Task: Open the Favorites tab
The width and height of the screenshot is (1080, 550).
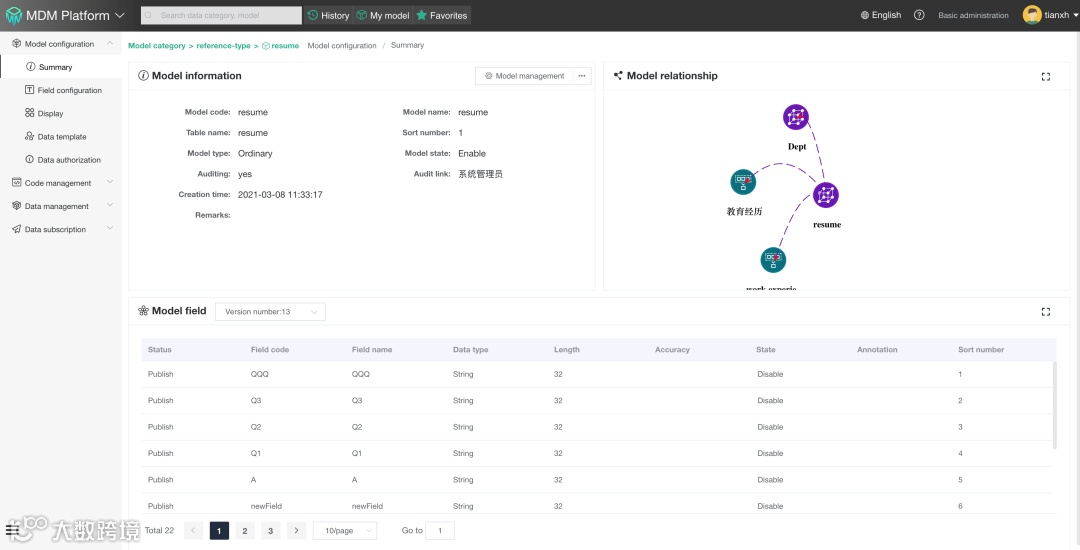Action: (x=442, y=15)
